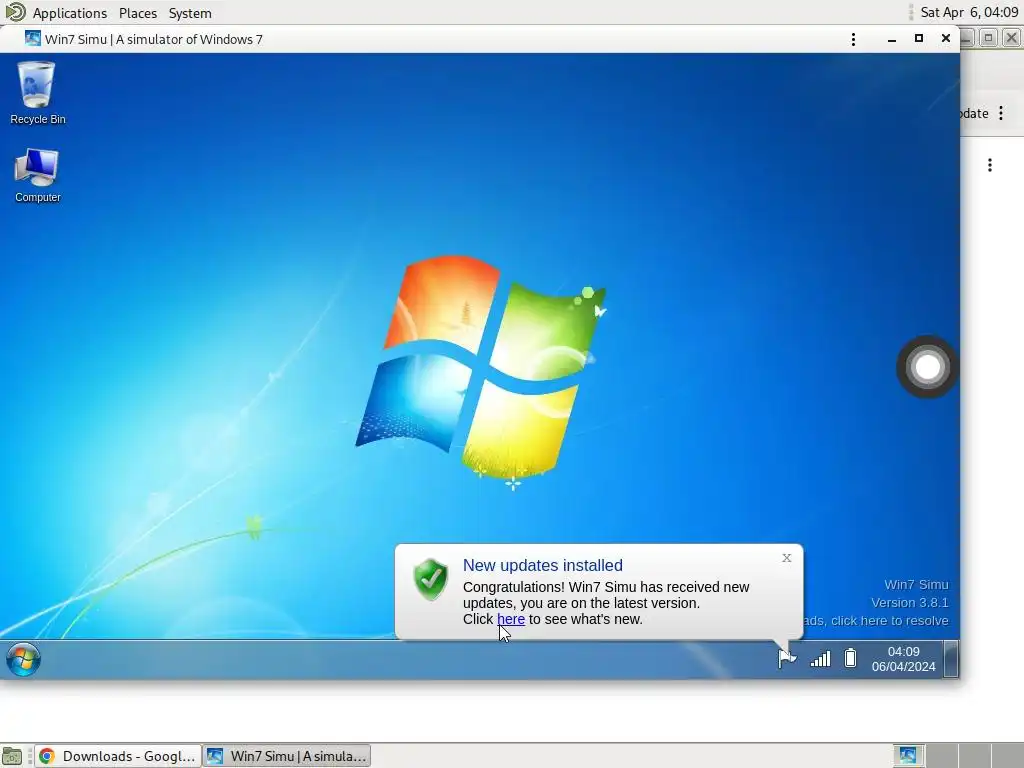Click the Chrome Update button
The width and height of the screenshot is (1024, 768).
974,114
